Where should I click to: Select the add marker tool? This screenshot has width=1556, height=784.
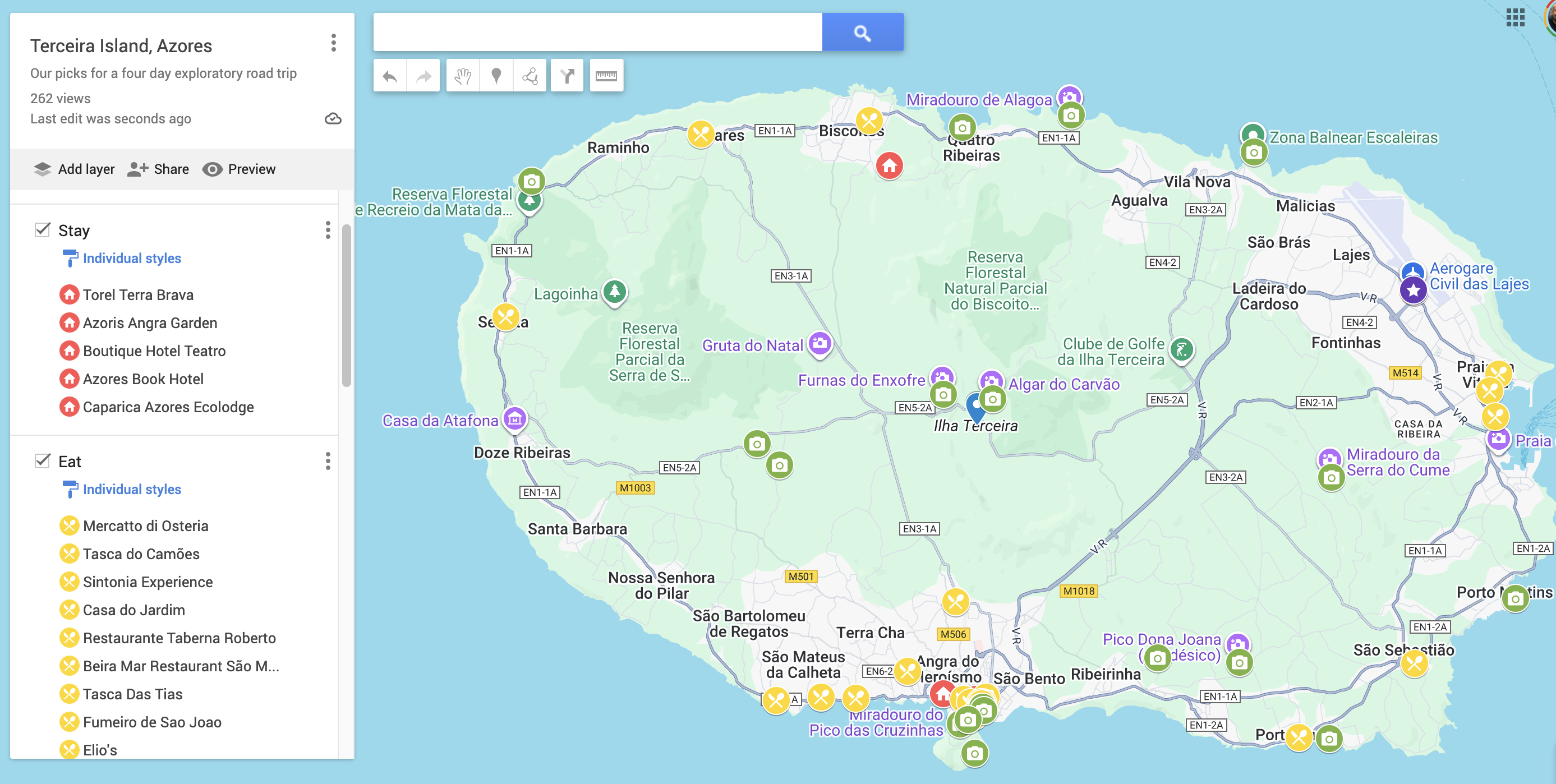pos(496,76)
